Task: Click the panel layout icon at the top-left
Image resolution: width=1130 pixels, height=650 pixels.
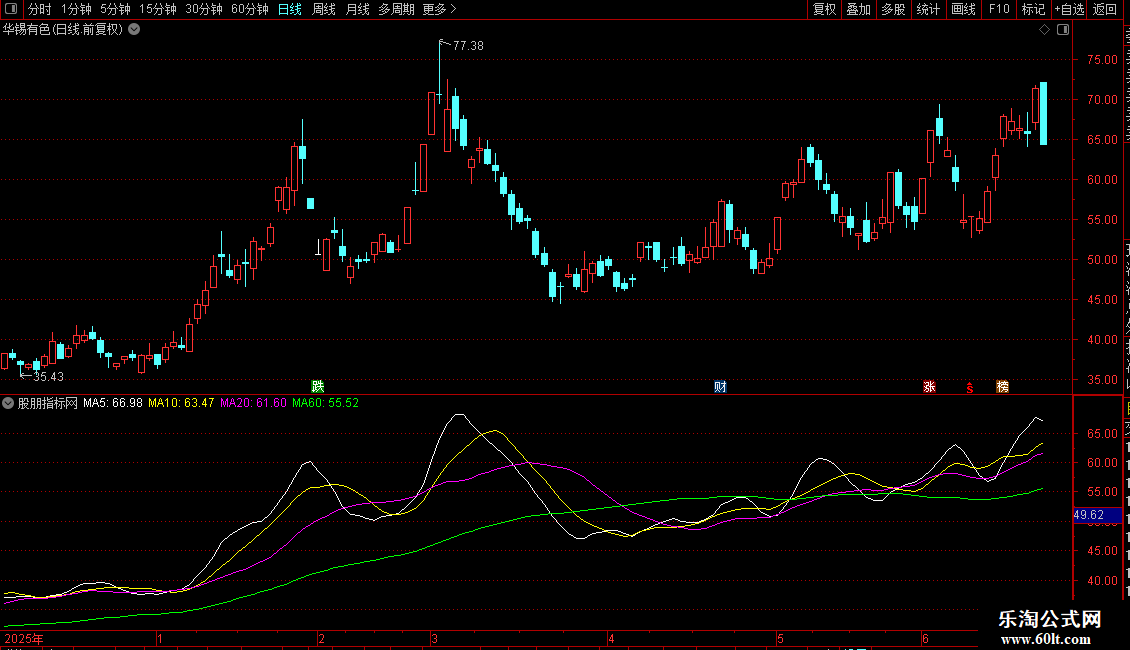Action: (x=11, y=9)
